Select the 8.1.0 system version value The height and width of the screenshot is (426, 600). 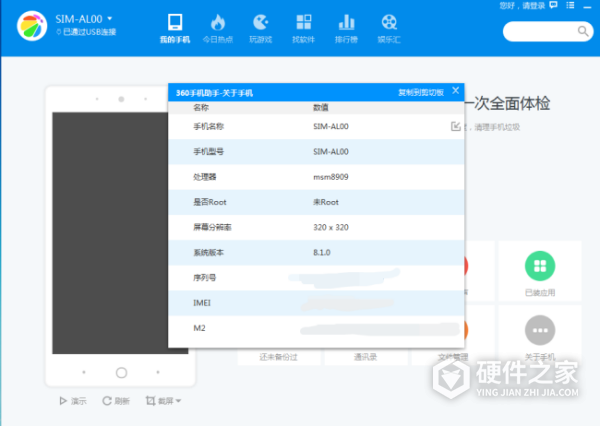click(322, 253)
